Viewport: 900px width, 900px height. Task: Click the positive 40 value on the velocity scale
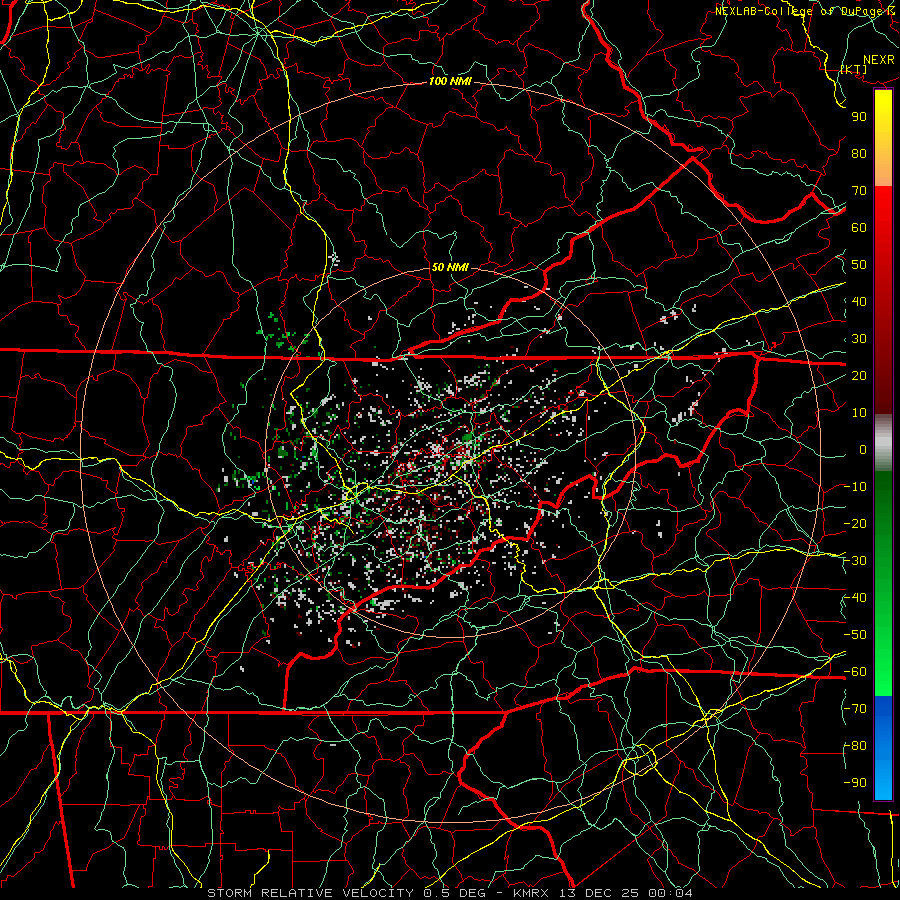point(859,301)
